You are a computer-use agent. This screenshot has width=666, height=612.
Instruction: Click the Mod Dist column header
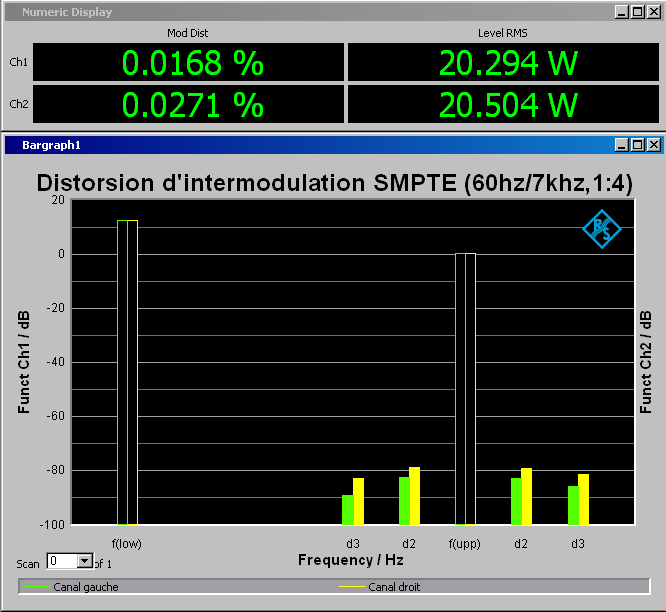pyautogui.click(x=188, y=33)
